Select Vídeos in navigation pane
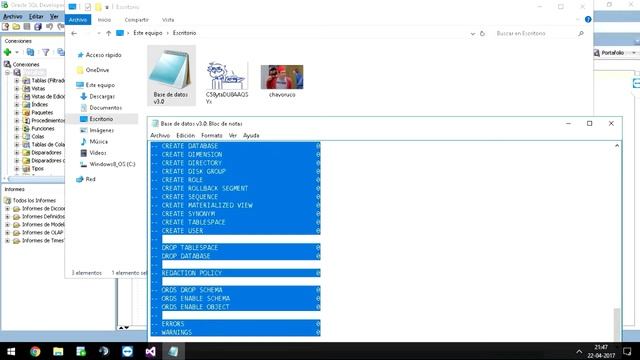This screenshot has height=360, width=640. tap(98, 153)
